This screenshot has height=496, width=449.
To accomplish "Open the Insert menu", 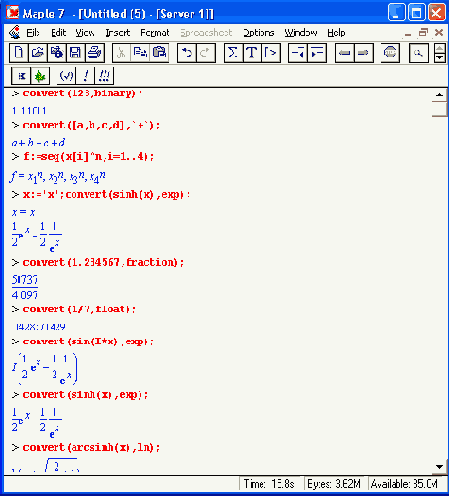I will 118,33.
